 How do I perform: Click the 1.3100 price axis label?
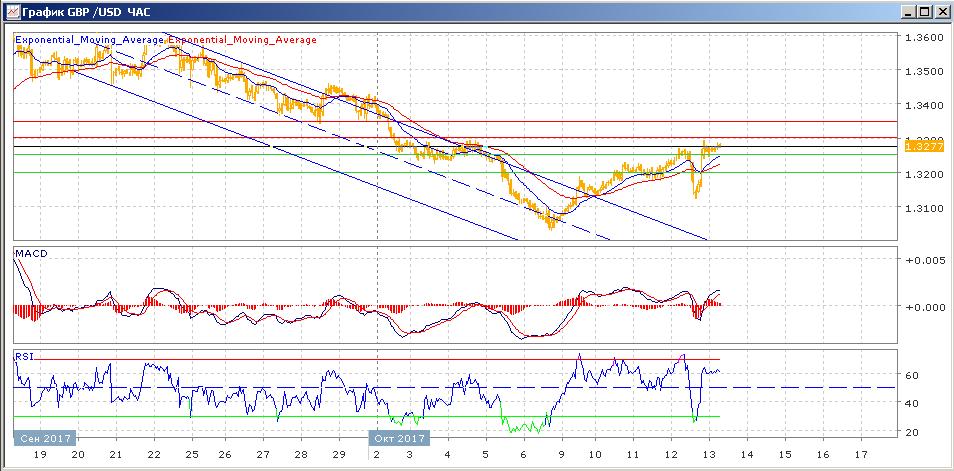pos(922,209)
